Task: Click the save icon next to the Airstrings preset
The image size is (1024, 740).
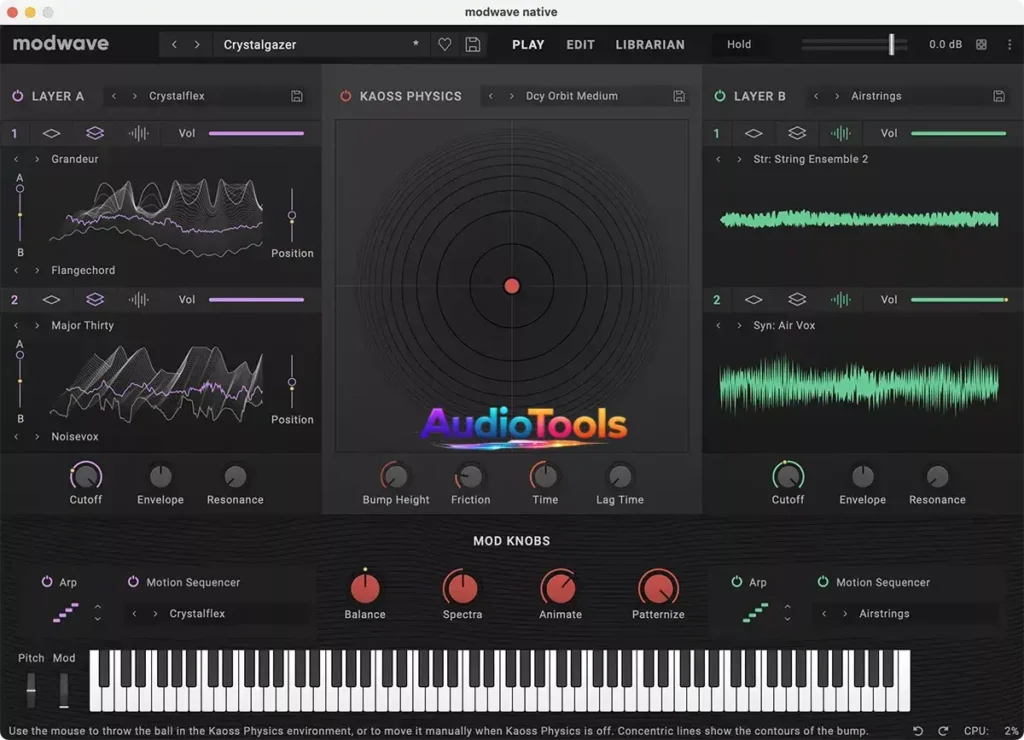Action: click(x=997, y=96)
